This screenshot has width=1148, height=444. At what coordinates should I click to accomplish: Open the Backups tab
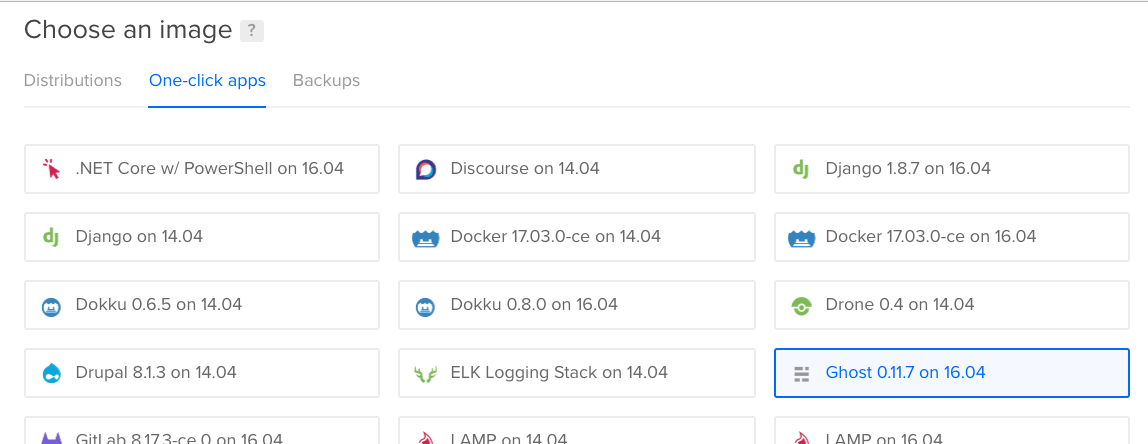[x=326, y=80]
